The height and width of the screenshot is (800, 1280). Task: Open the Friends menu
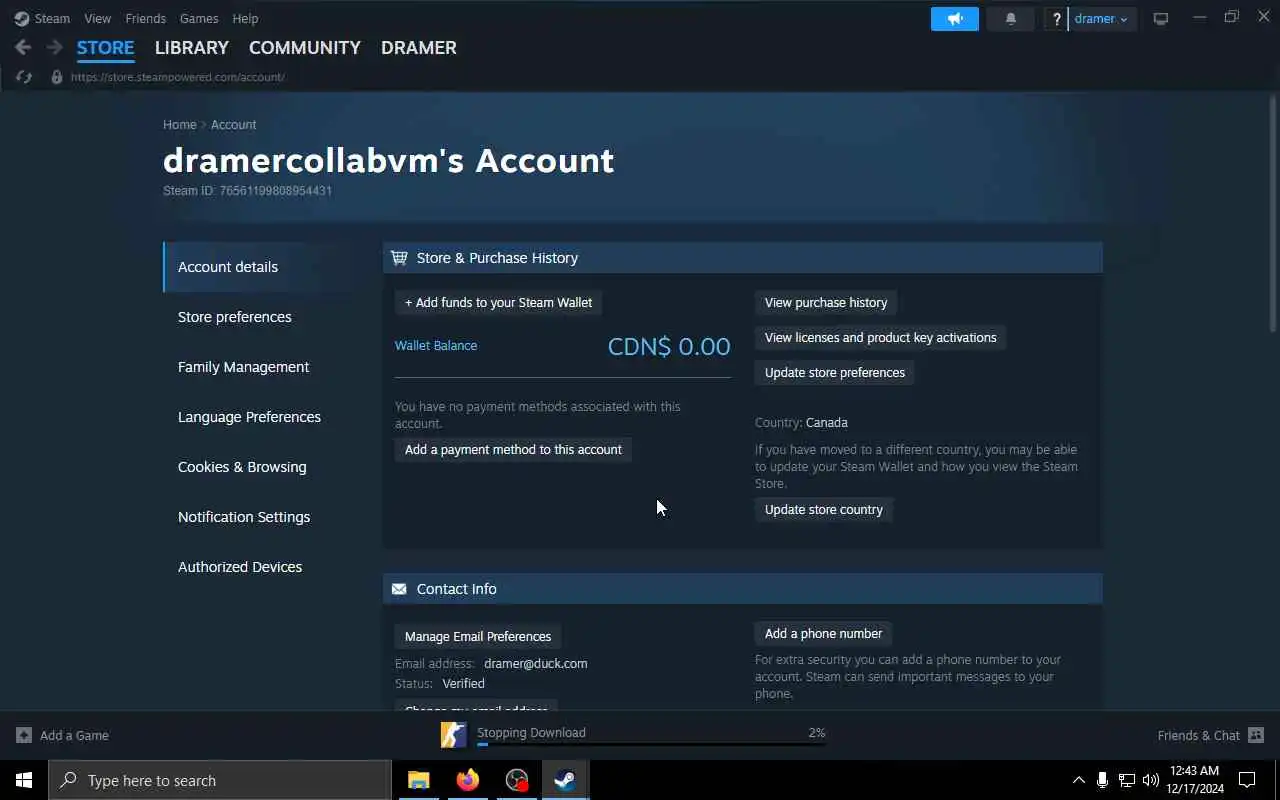pyautogui.click(x=146, y=18)
